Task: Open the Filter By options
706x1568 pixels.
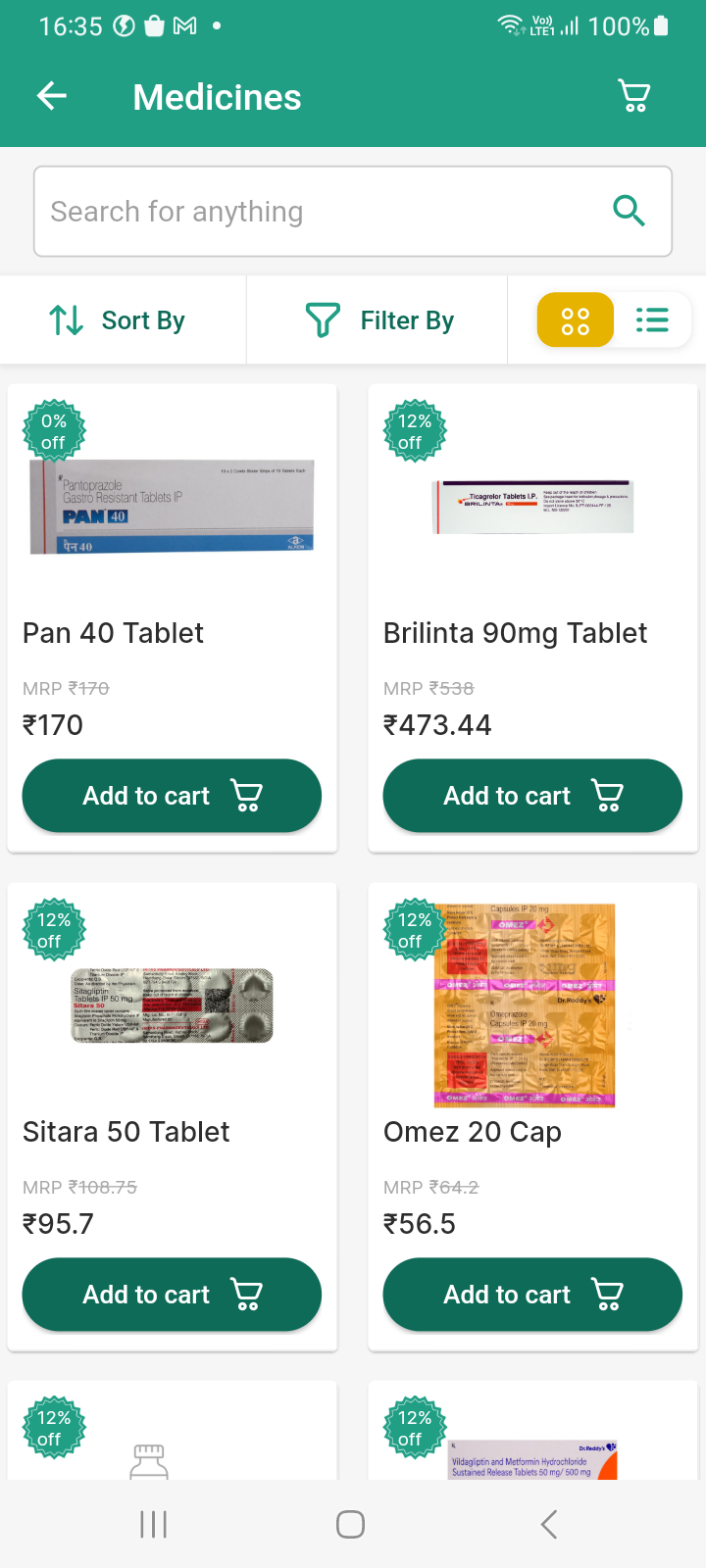Action: (x=379, y=320)
